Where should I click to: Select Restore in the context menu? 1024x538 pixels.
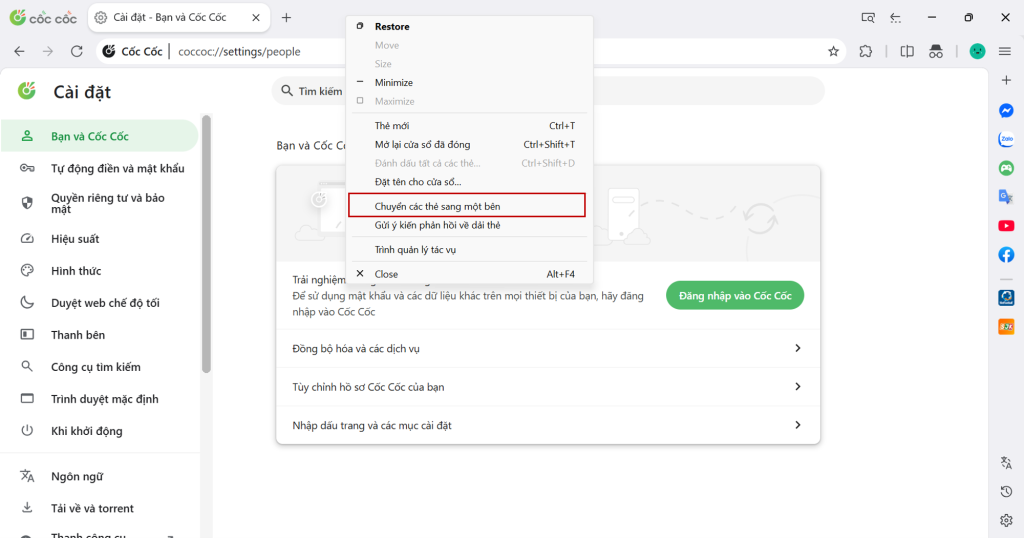click(469, 27)
